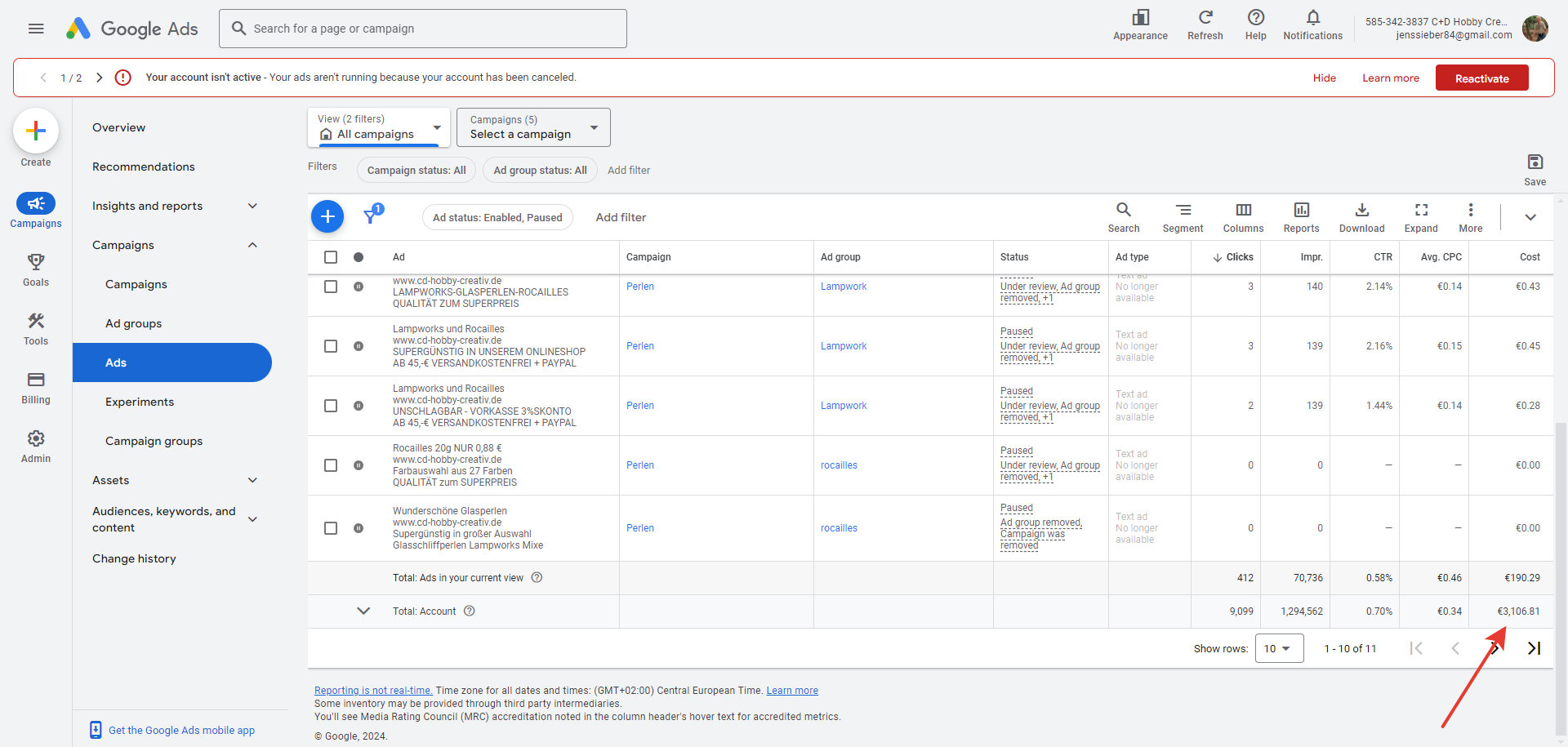1568x747 pixels.
Task: Save the current filter view
Action: (x=1535, y=169)
